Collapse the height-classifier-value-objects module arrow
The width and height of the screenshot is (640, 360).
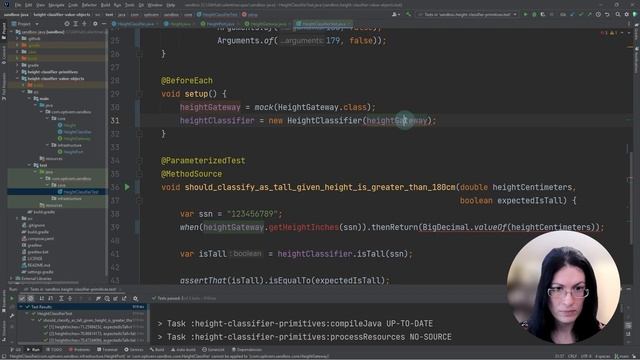point(18,78)
